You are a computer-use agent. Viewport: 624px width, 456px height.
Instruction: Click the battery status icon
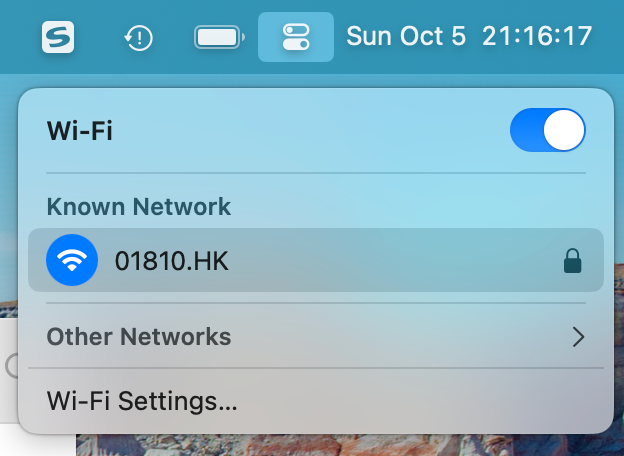click(219, 37)
